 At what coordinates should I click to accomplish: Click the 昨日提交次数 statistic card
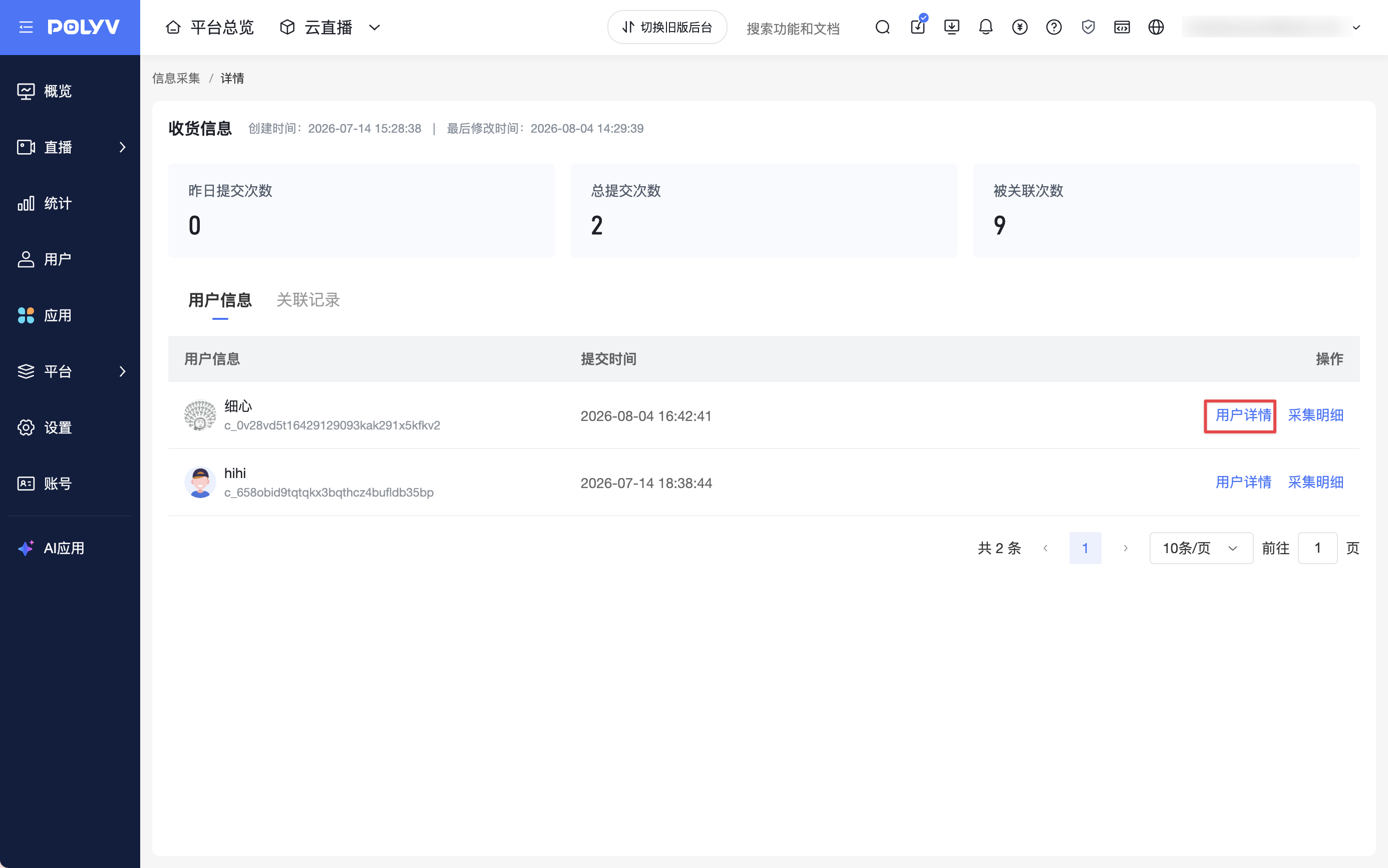coord(361,211)
